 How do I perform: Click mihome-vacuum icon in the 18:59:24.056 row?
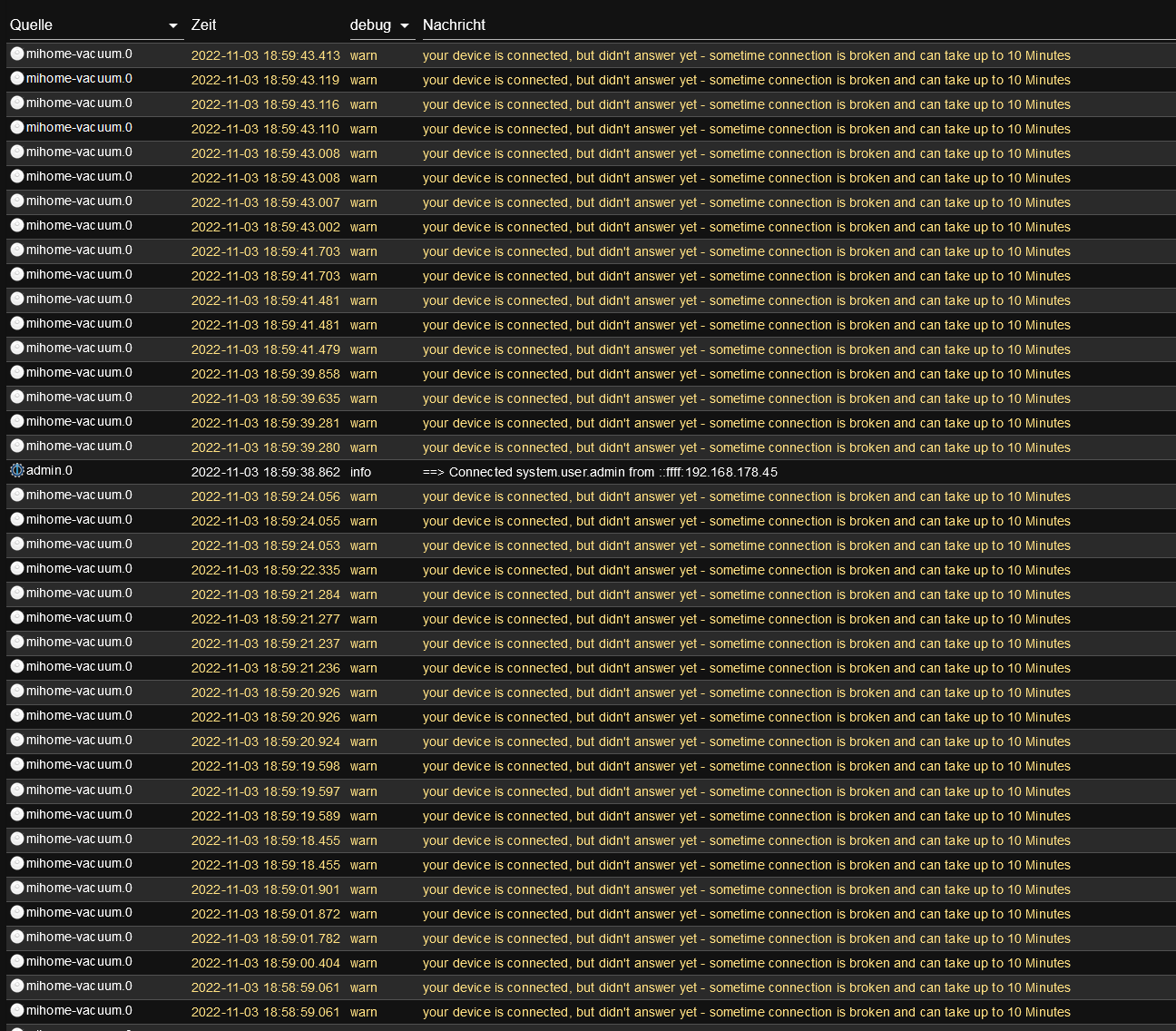coord(17,496)
